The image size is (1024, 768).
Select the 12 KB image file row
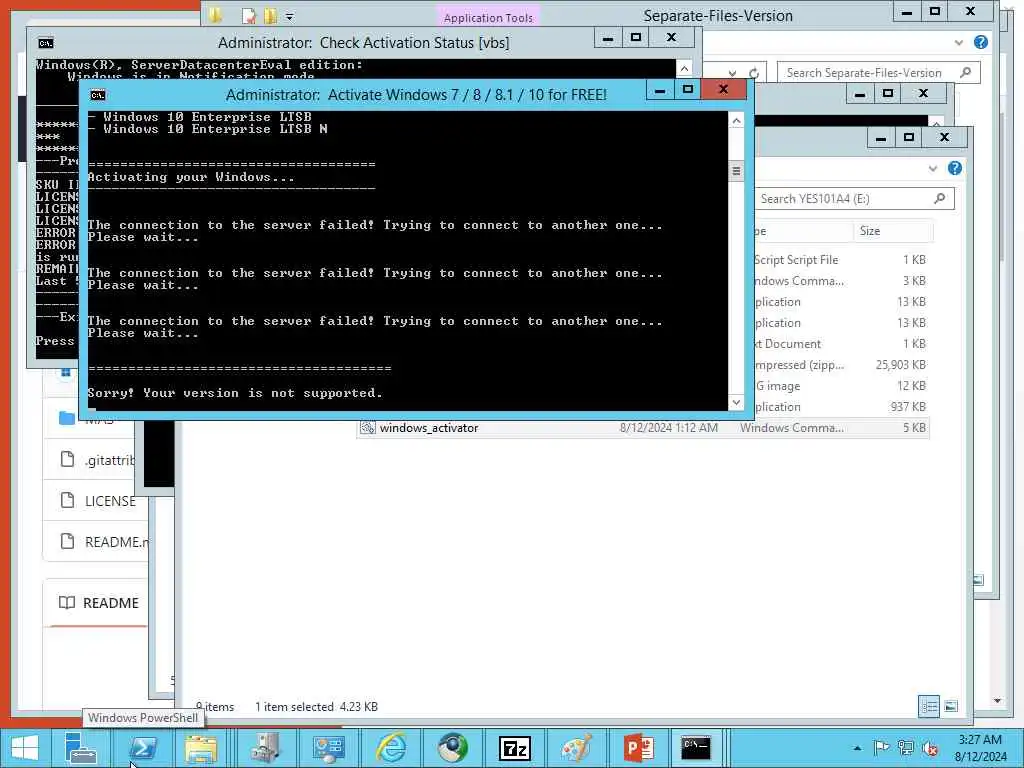point(841,386)
